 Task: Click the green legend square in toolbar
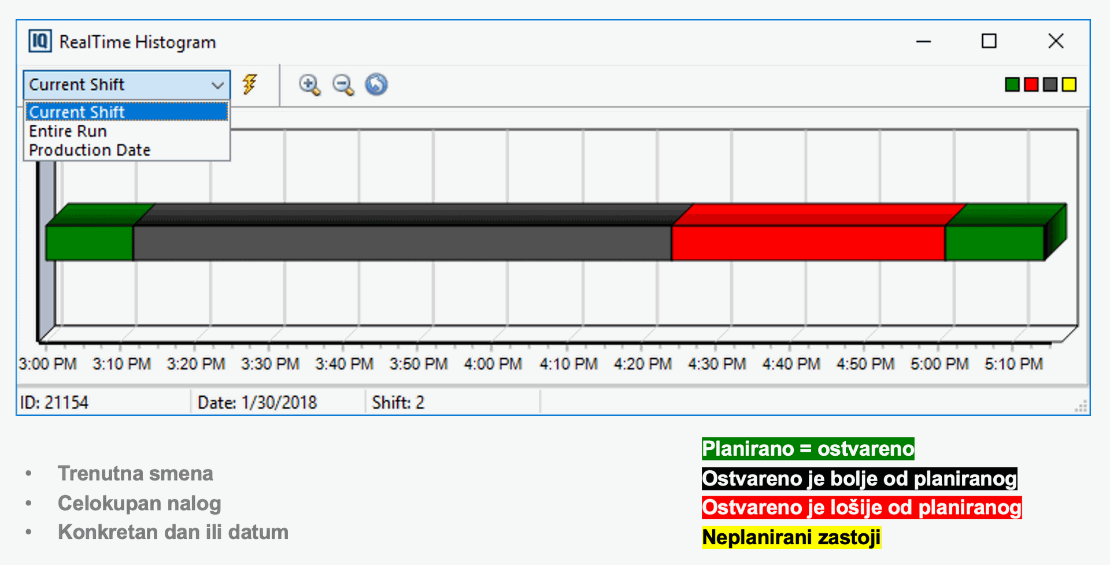coord(1012,85)
